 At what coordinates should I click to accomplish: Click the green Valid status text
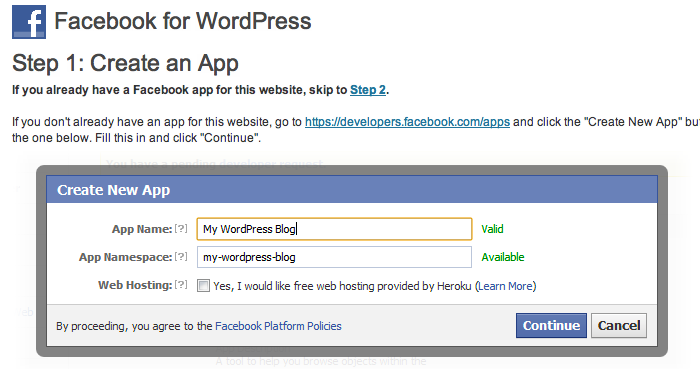[x=492, y=229]
